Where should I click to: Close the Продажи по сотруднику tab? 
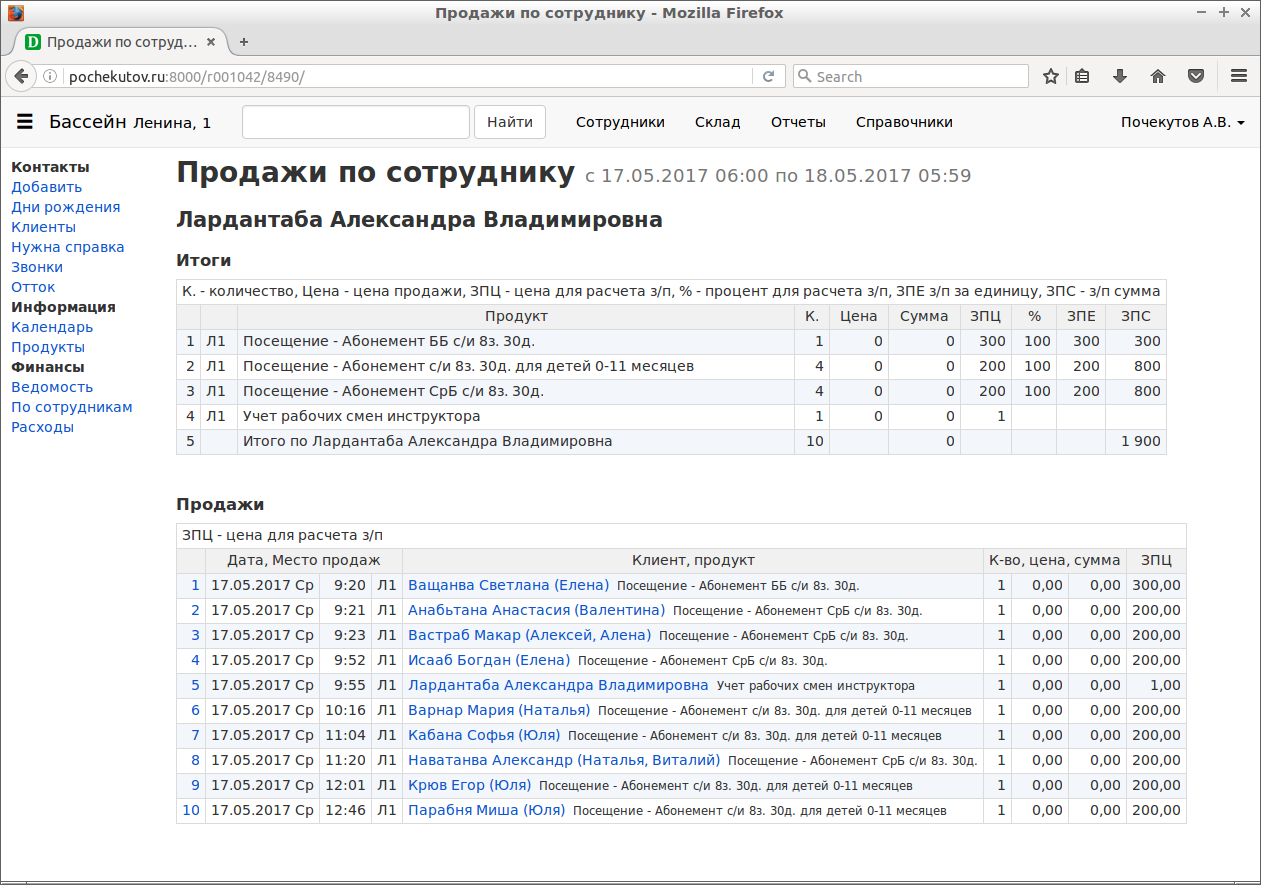211,42
